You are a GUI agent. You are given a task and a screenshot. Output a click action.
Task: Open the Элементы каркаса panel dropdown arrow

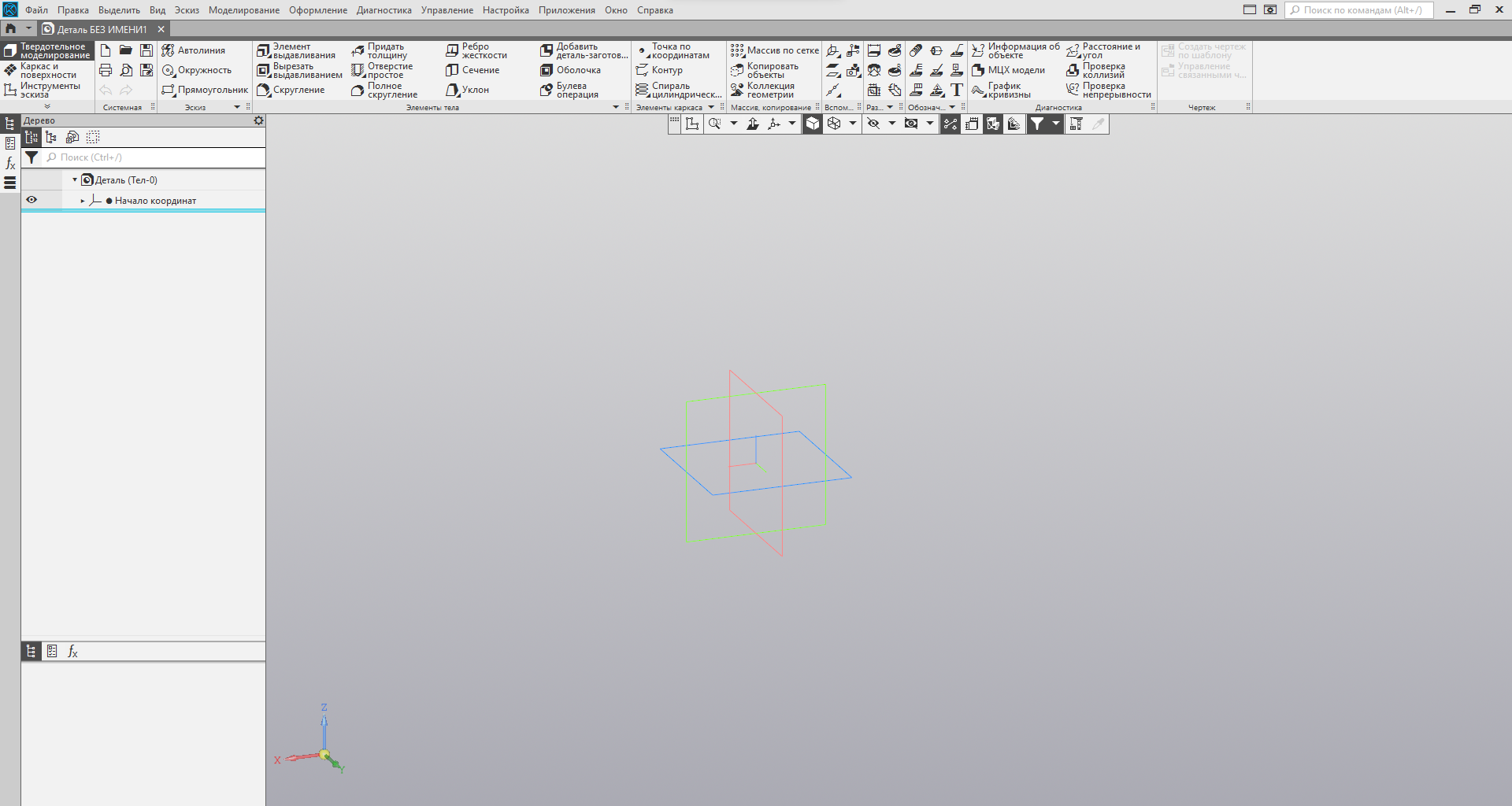pyautogui.click(x=711, y=107)
